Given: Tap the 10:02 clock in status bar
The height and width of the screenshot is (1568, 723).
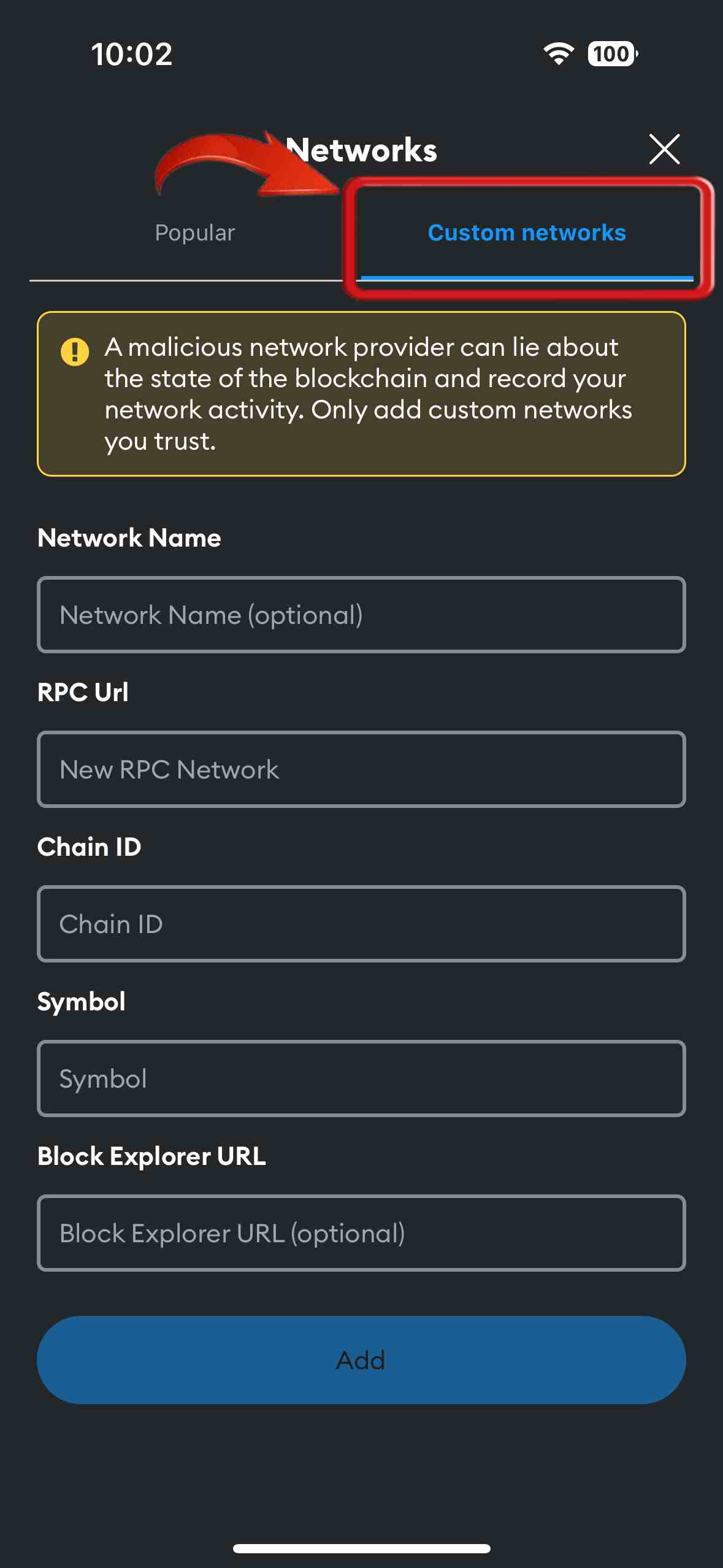Looking at the screenshot, I should pyautogui.click(x=132, y=54).
